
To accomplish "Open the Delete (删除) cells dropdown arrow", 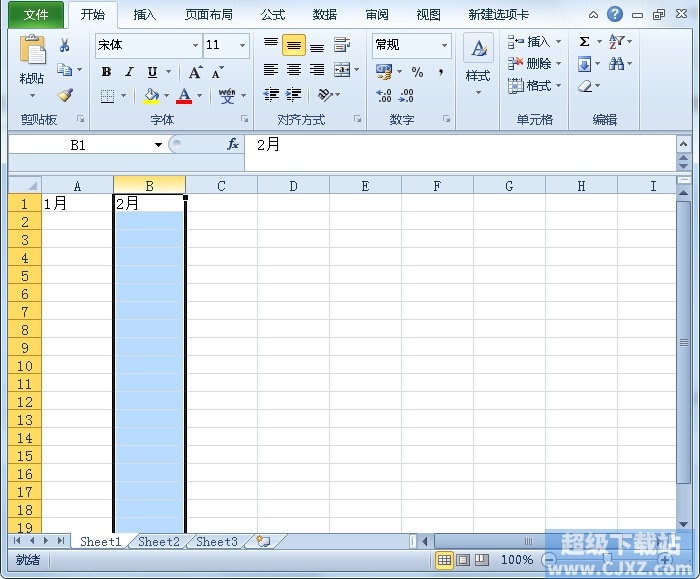I will [x=558, y=63].
